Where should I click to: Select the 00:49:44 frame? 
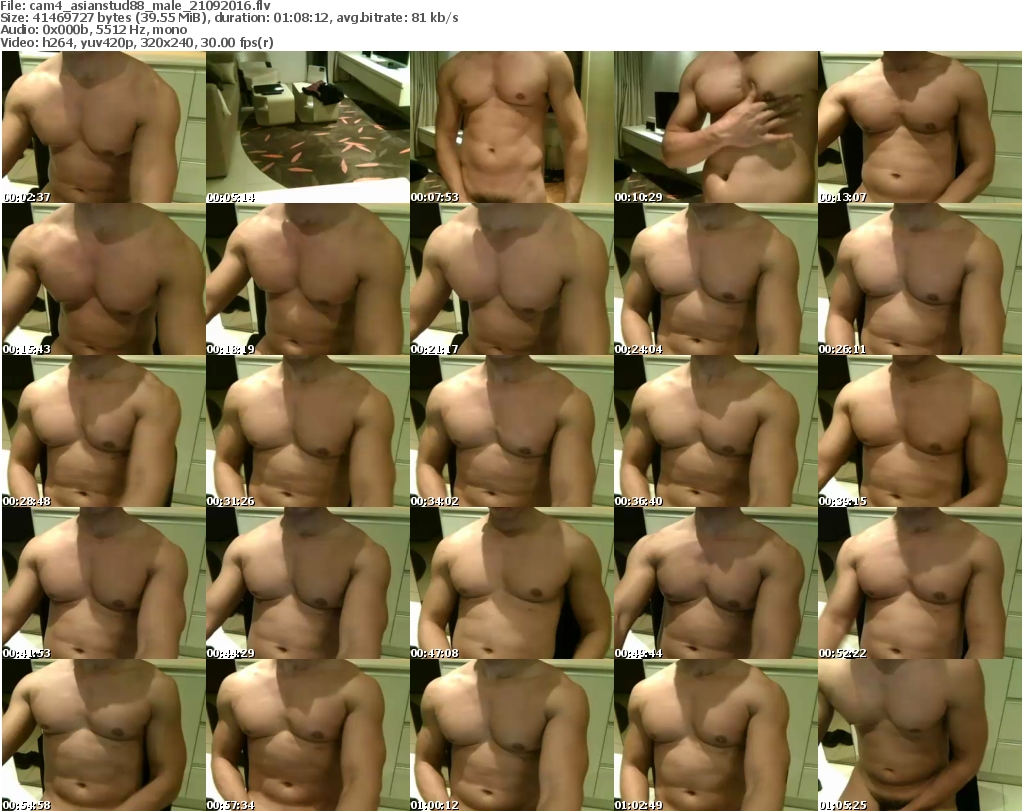[x=716, y=583]
